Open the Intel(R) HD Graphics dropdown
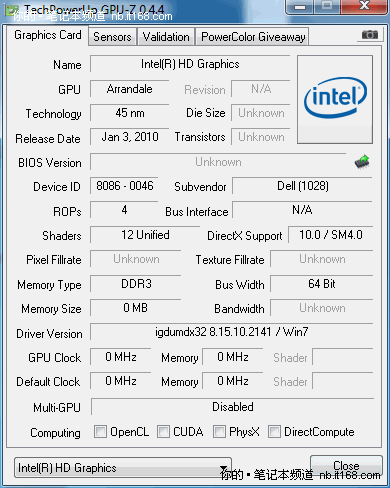The height and width of the screenshot is (488, 390). (x=123, y=468)
